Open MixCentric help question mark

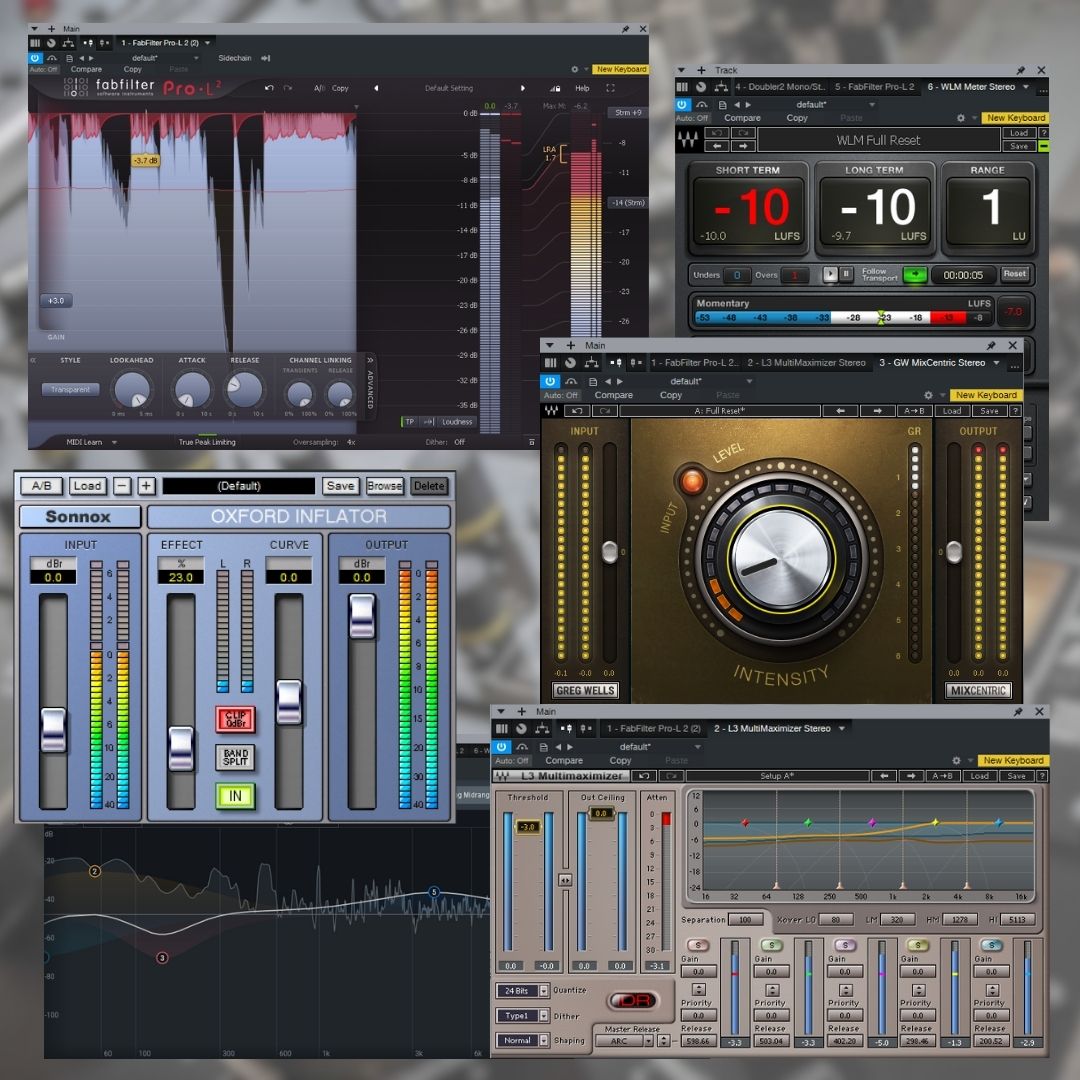pyautogui.click(x=1015, y=411)
